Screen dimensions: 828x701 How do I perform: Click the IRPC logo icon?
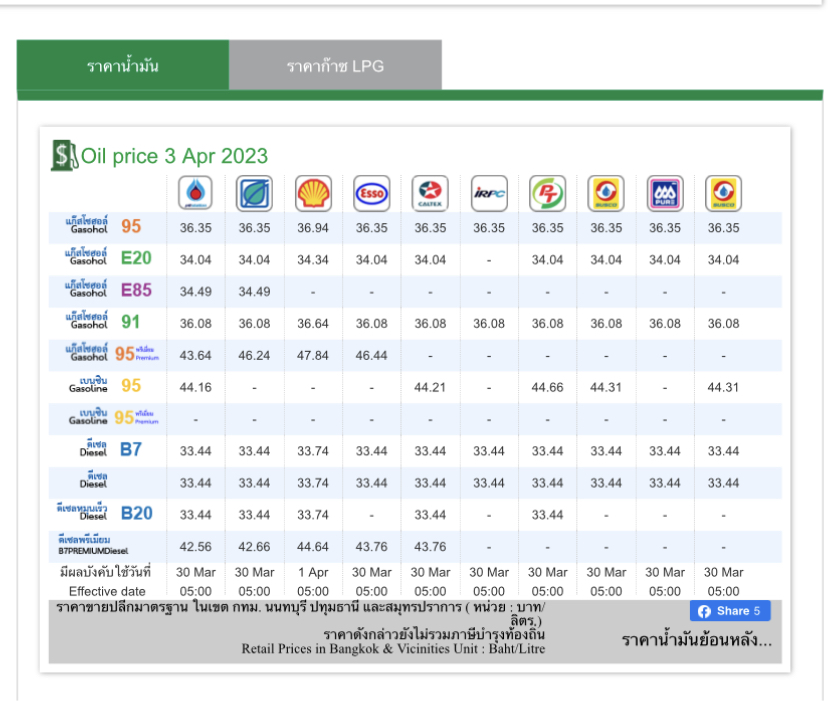pyautogui.click(x=489, y=193)
